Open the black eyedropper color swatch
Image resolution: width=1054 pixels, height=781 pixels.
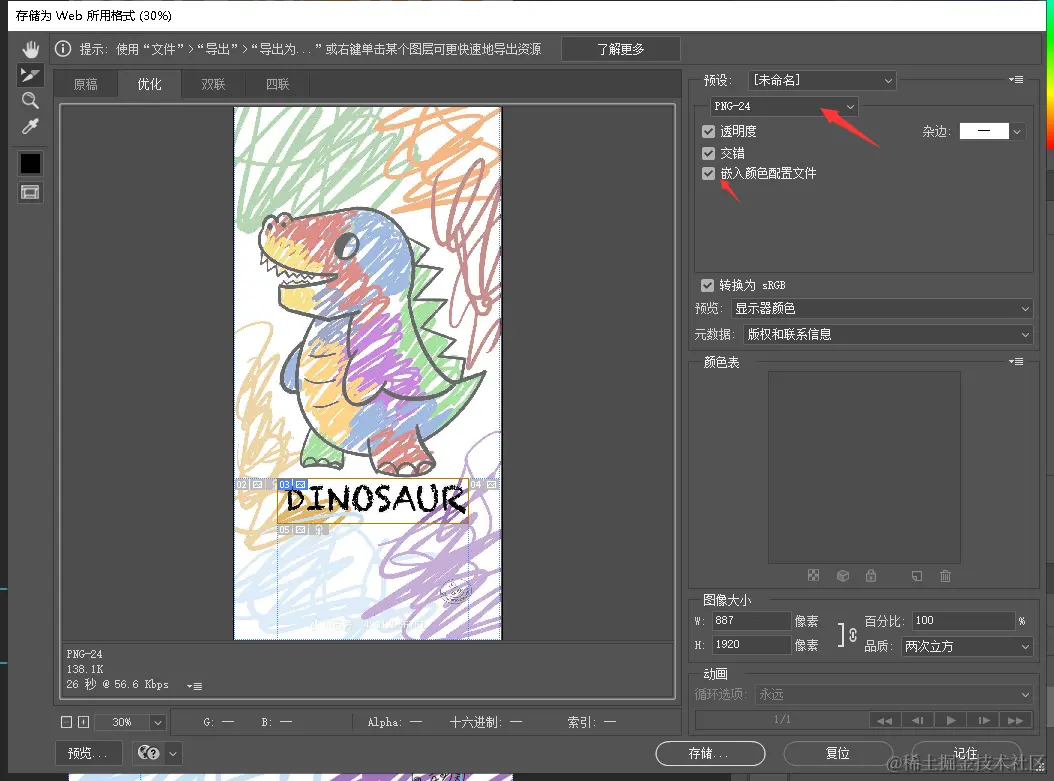[30, 163]
